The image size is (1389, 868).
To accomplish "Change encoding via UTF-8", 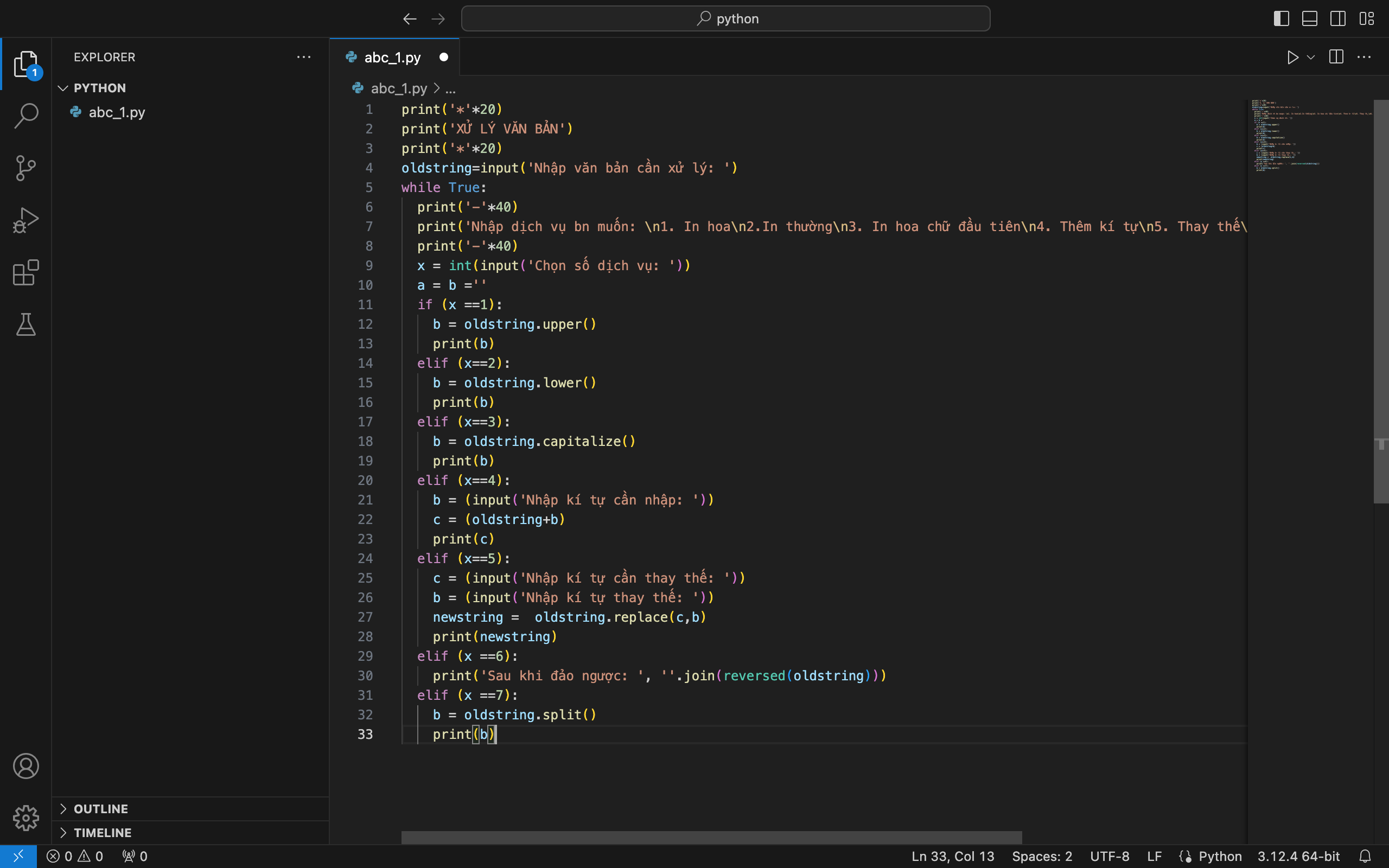I will [x=1110, y=856].
